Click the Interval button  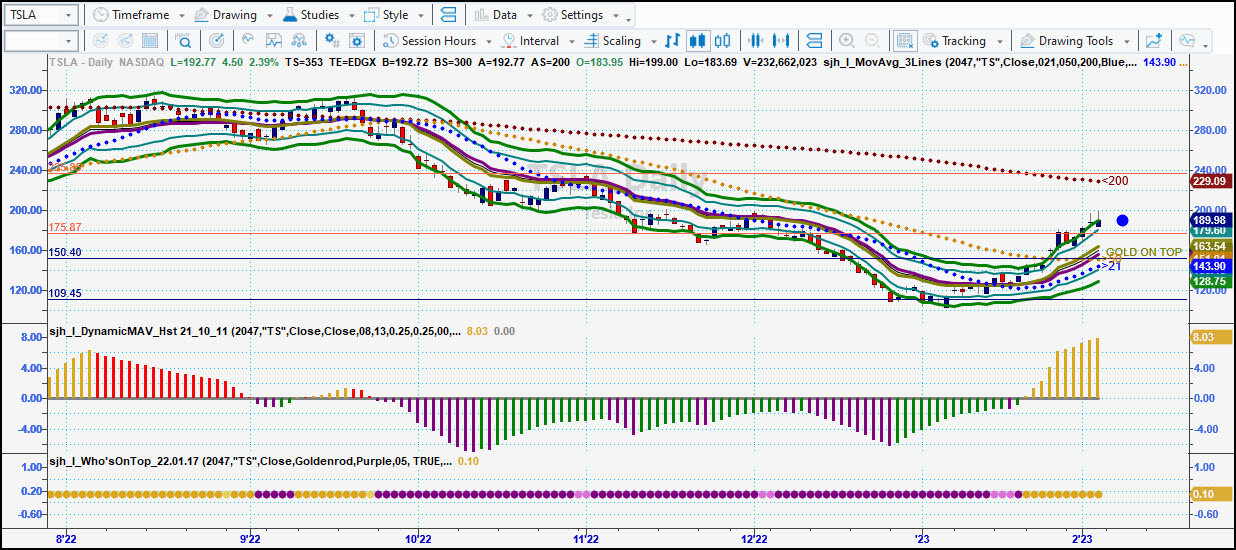pos(531,41)
